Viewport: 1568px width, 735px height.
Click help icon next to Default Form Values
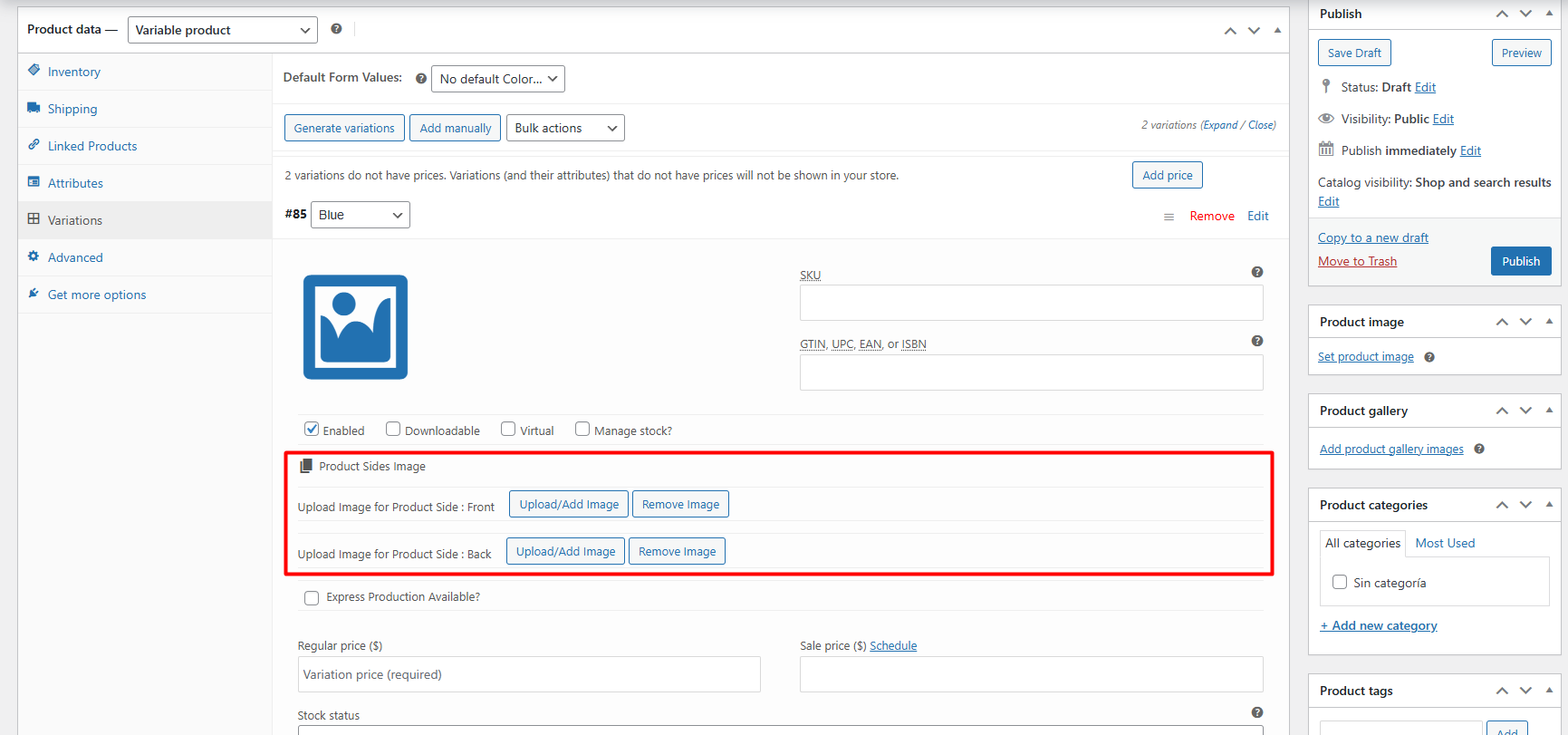click(x=420, y=79)
